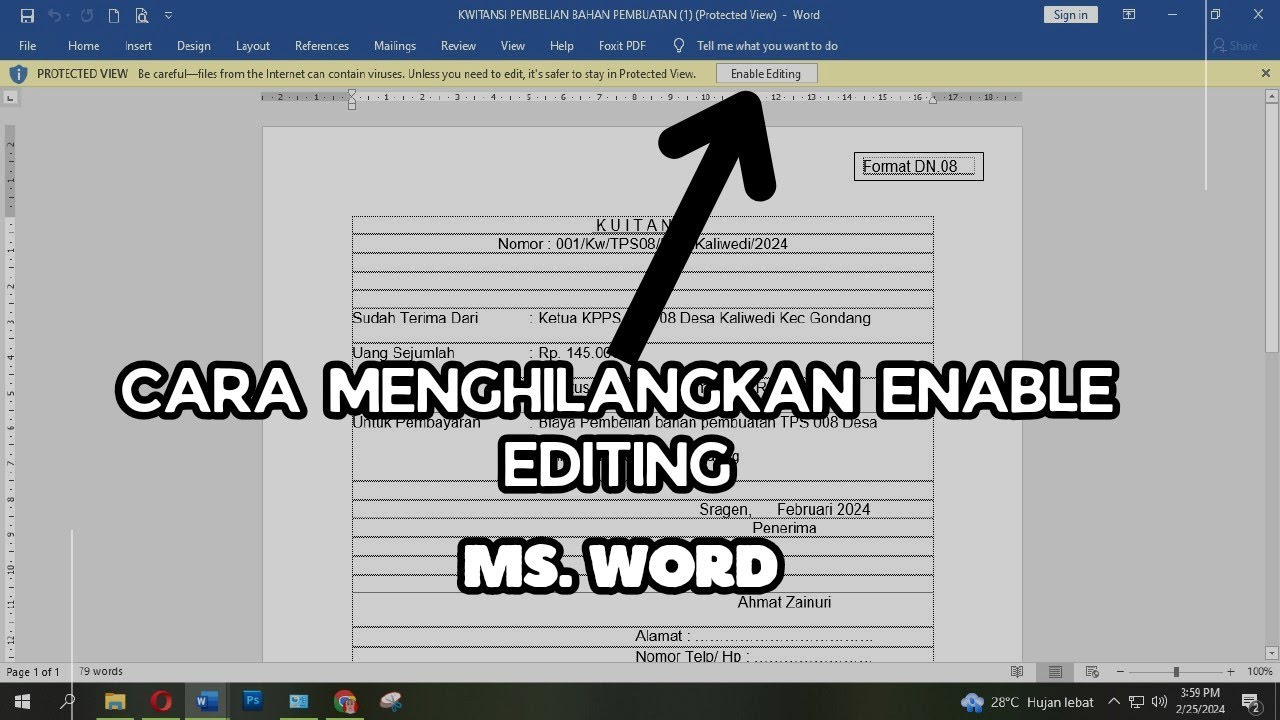Viewport: 1280px width, 720px height.
Task: Click the weather widget showing 28°C
Action: [1027, 702]
